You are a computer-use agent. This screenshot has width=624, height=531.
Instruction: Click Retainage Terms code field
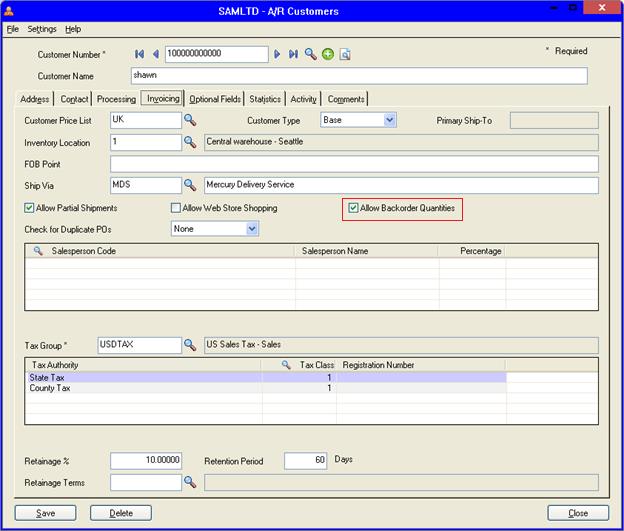pyautogui.click(x=146, y=482)
